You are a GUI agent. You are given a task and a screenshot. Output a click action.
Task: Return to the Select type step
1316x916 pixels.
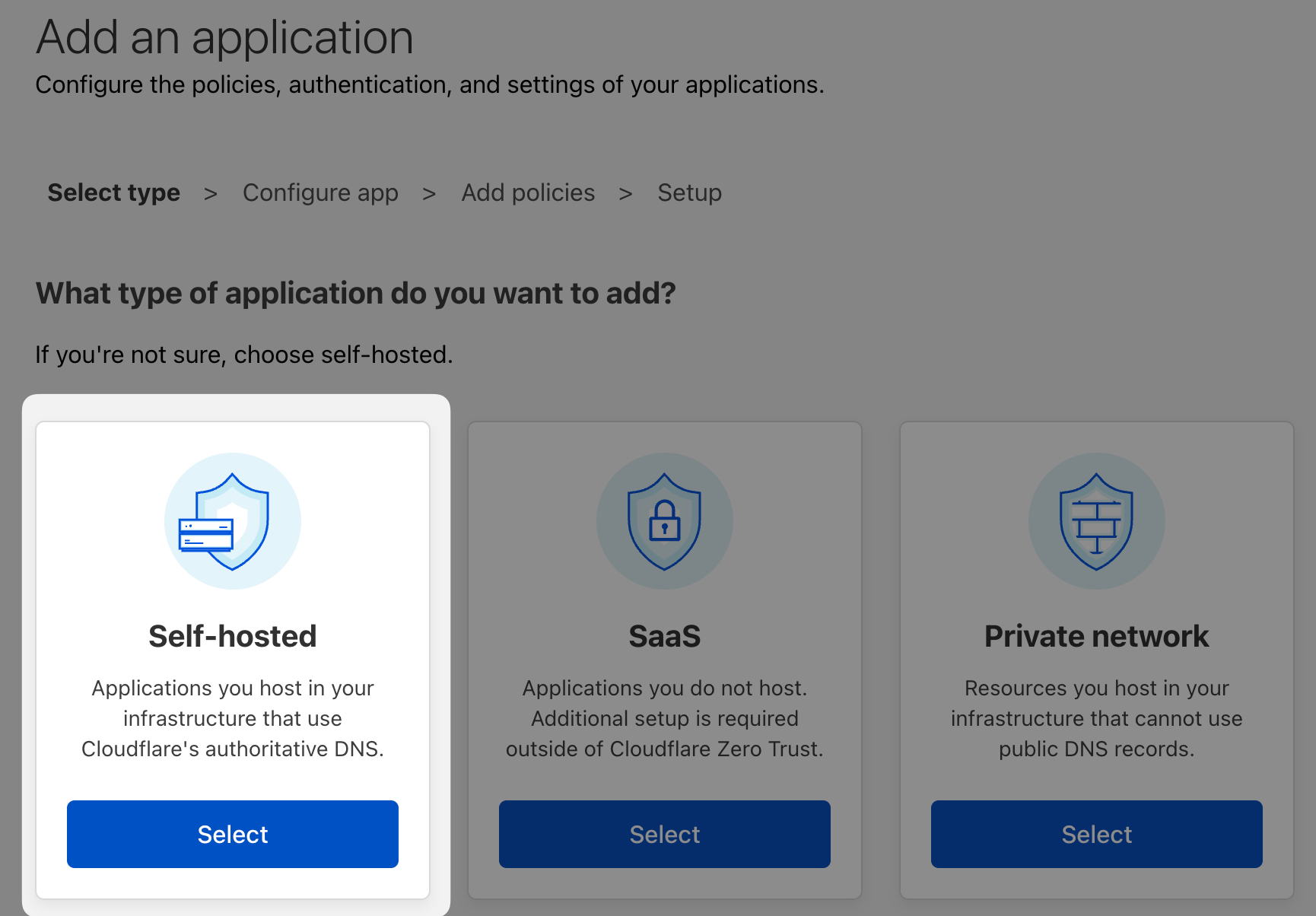click(x=113, y=192)
